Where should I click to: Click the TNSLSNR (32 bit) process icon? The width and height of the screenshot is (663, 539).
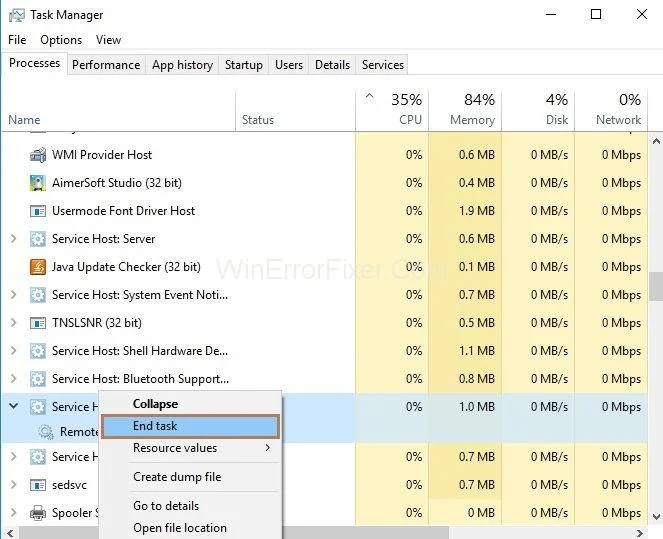[38, 323]
